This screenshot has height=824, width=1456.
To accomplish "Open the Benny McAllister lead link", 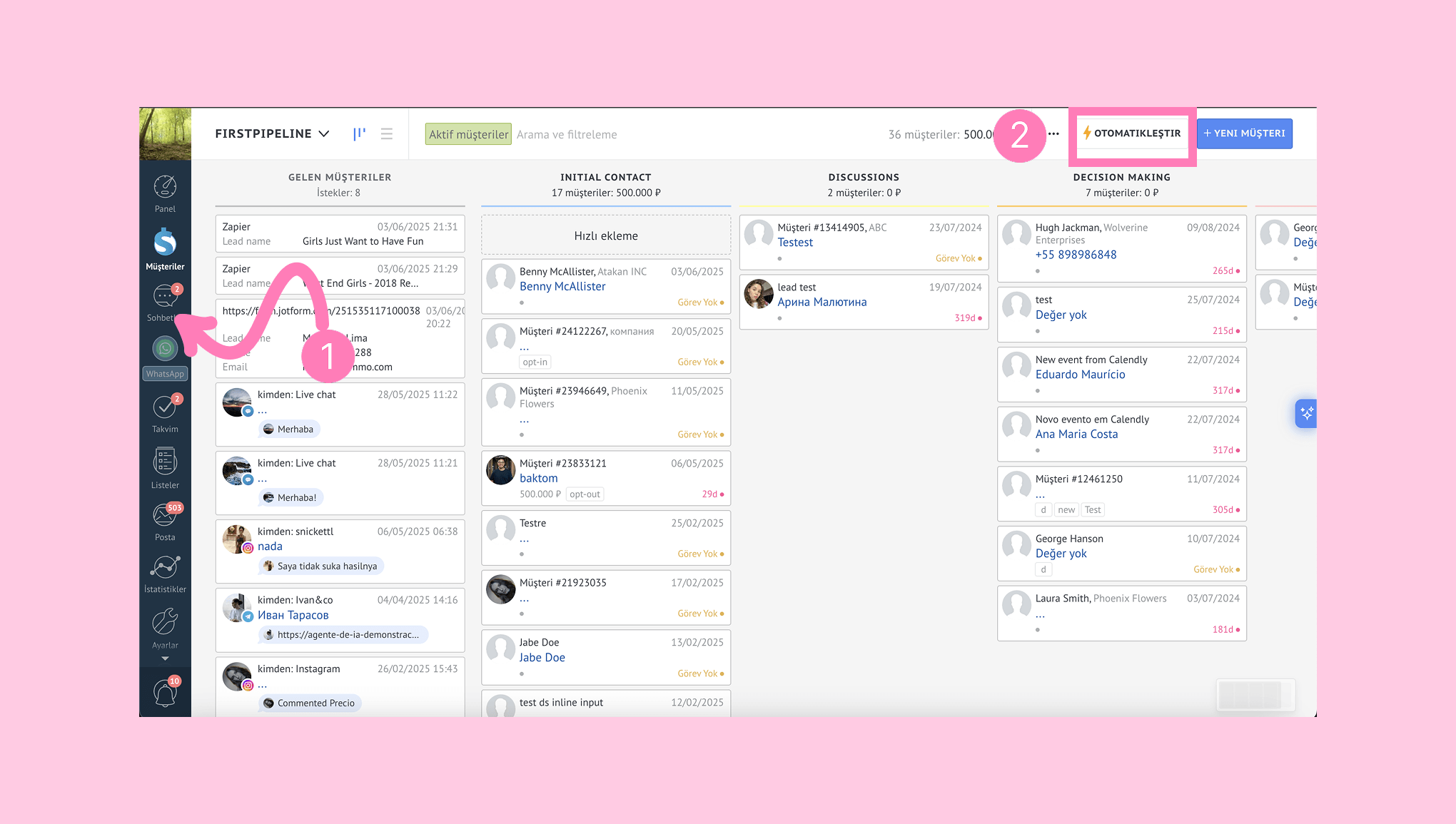I will point(562,286).
